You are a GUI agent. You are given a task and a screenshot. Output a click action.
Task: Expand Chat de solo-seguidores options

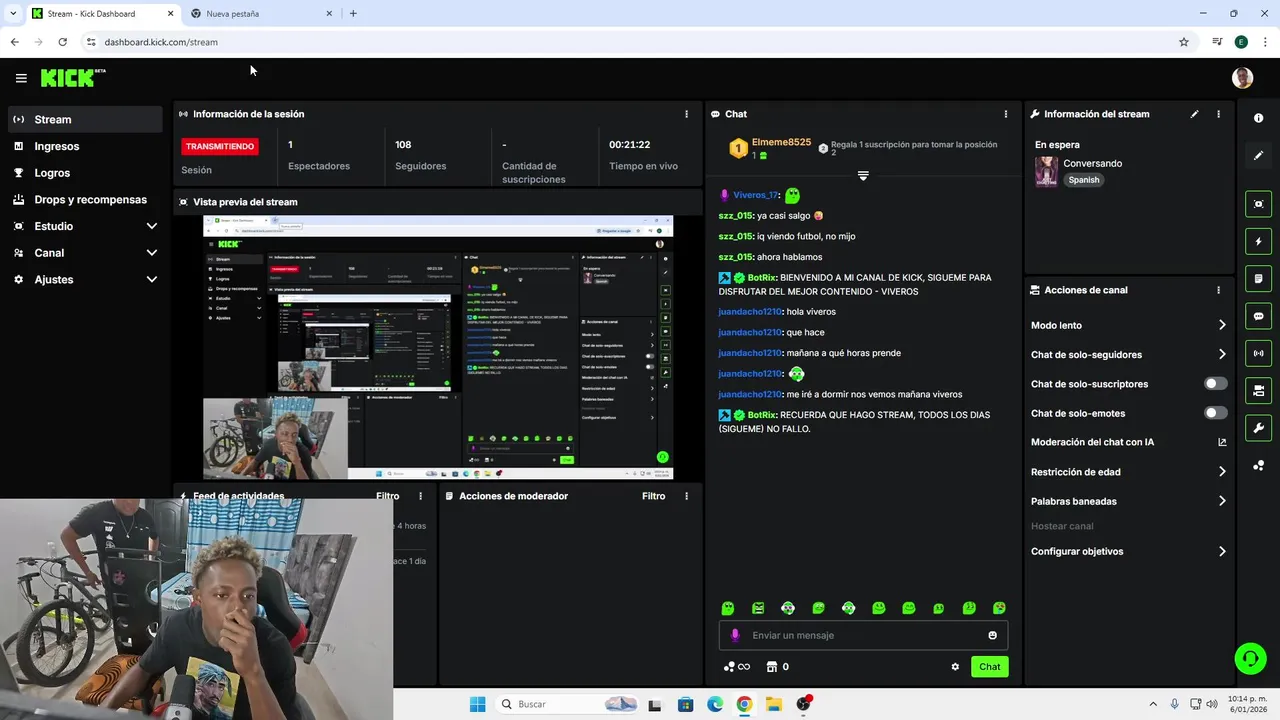coord(1222,354)
